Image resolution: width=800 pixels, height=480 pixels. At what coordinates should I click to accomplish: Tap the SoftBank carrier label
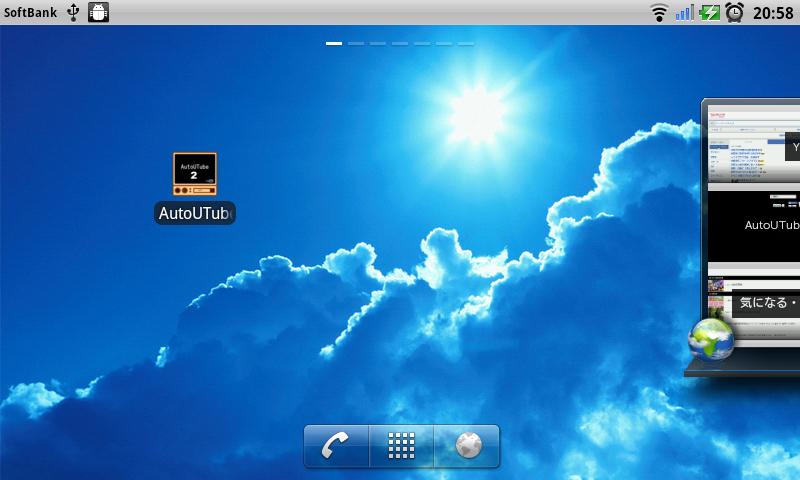coord(31,12)
